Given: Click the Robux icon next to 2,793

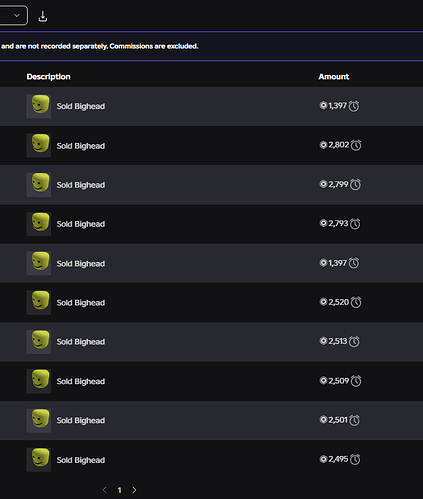Looking at the screenshot, I should pos(323,223).
